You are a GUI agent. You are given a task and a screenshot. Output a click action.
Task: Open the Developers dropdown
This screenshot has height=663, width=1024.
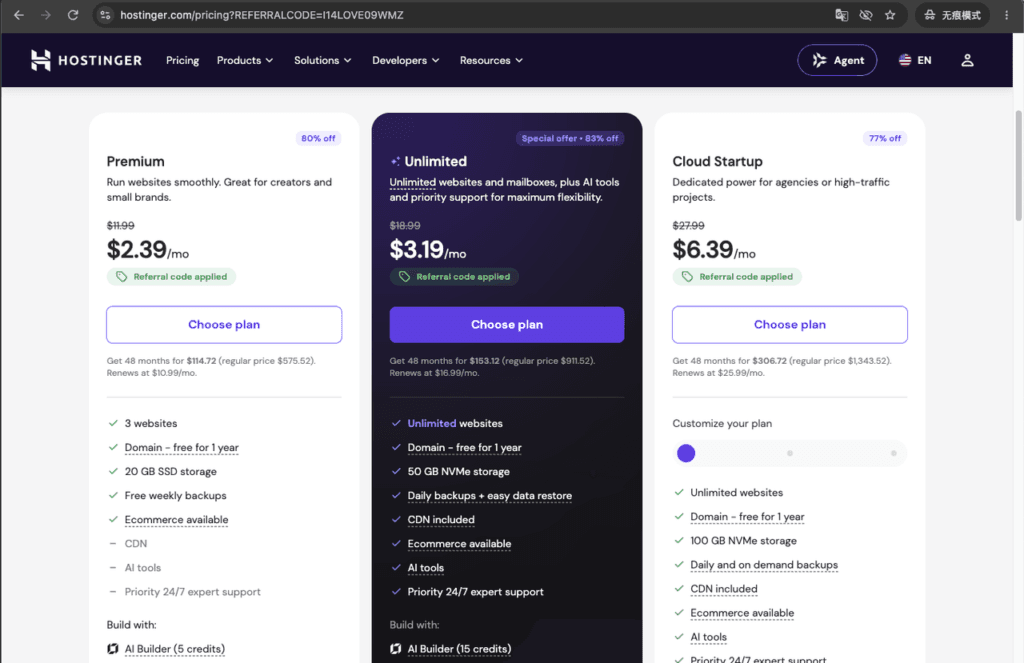(x=406, y=60)
